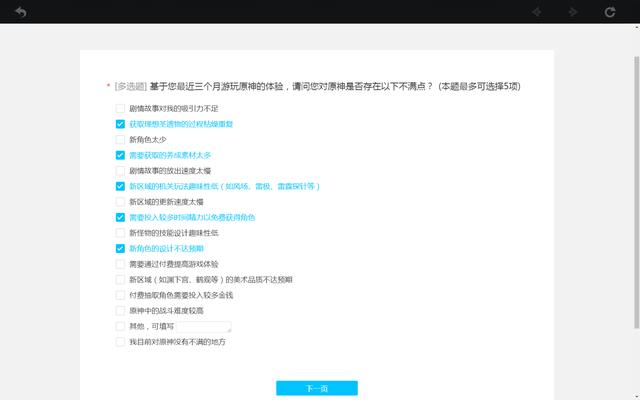Screen dimensions: 640x400
Task: Uncheck '新区域的机关玩法趣味性低' option
Action: click(120, 186)
